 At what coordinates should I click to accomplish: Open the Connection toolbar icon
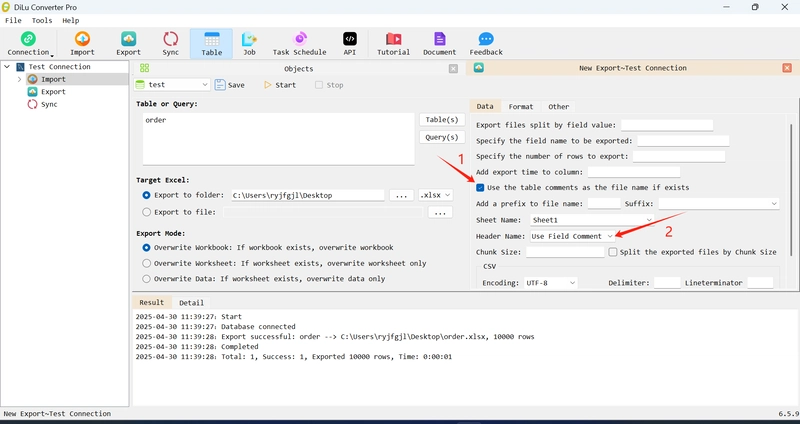point(28,39)
